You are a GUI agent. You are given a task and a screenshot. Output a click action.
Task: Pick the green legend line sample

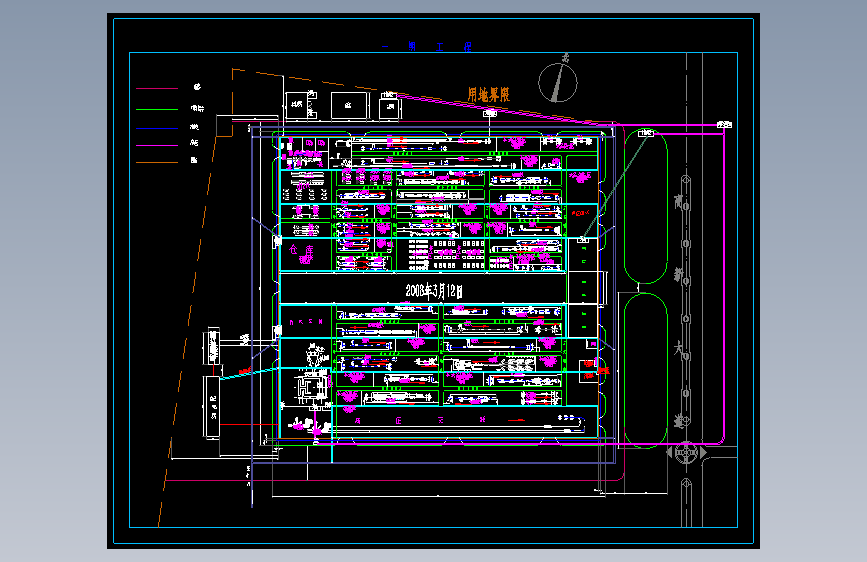click(157, 110)
